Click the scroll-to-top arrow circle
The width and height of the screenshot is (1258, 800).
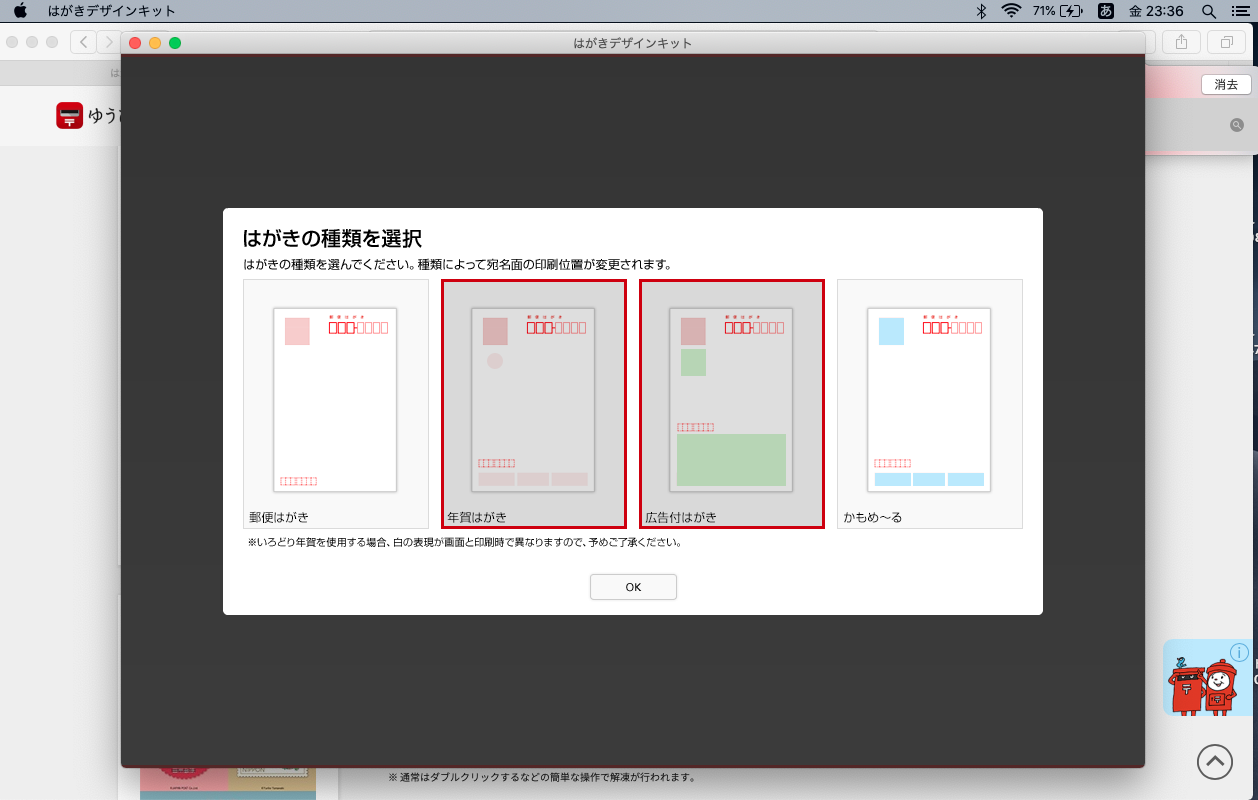tap(1215, 762)
